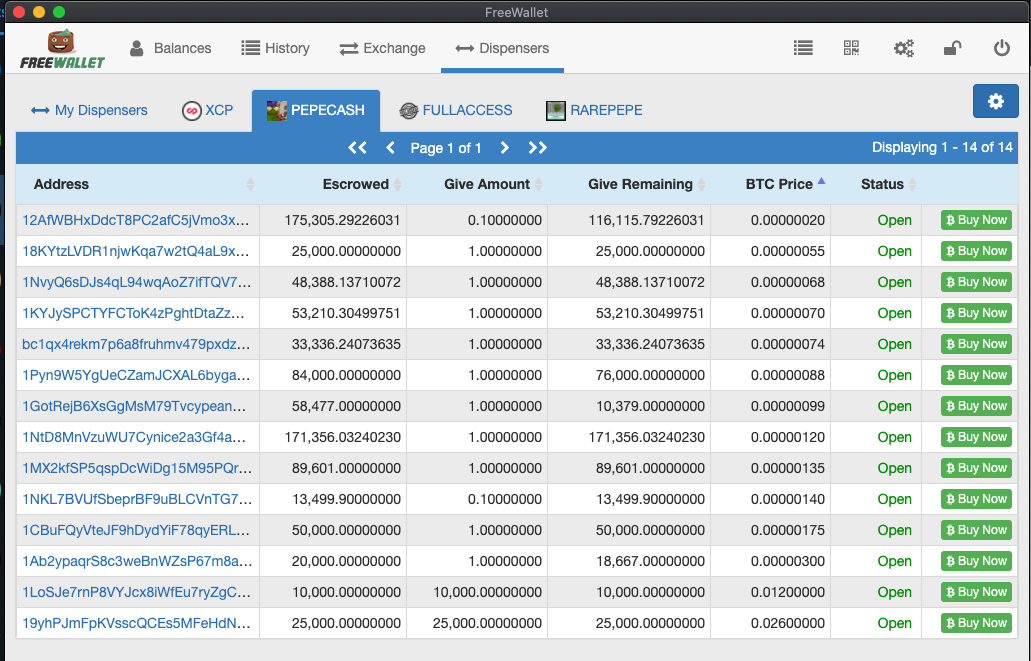Image resolution: width=1031 pixels, height=661 pixels.
Task: Click Open status for price 0.00000020
Action: 894,220
